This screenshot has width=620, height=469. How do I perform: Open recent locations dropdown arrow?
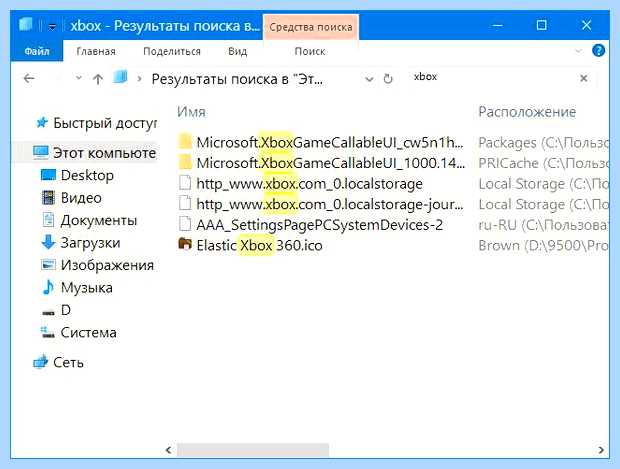pos(79,78)
